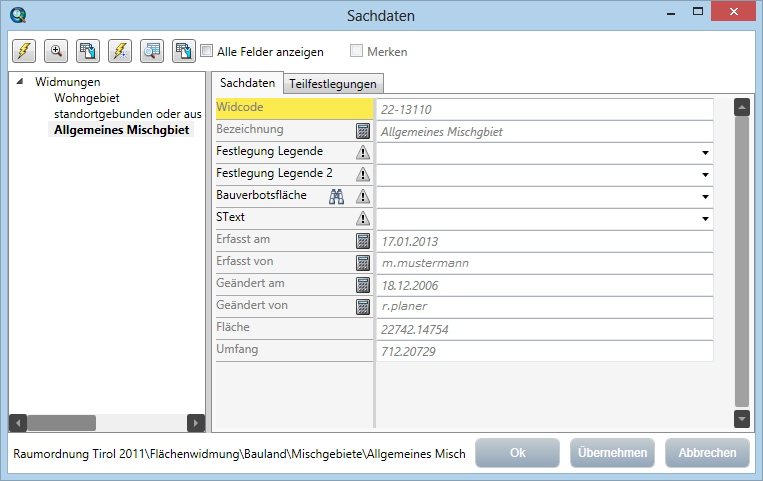Select the standortgebunden oder aus tree item
Image resolution: width=763 pixels, height=481 pixels.
point(127,114)
